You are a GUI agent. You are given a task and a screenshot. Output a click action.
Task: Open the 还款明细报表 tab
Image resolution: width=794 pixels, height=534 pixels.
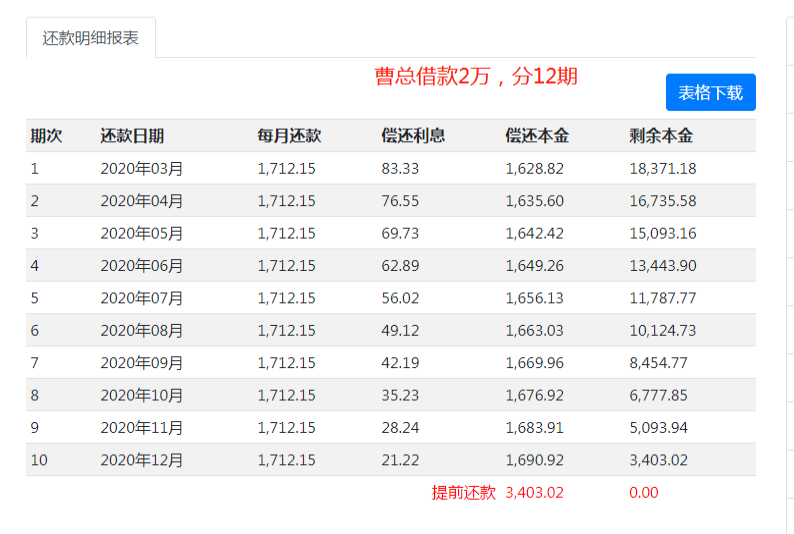(x=91, y=38)
